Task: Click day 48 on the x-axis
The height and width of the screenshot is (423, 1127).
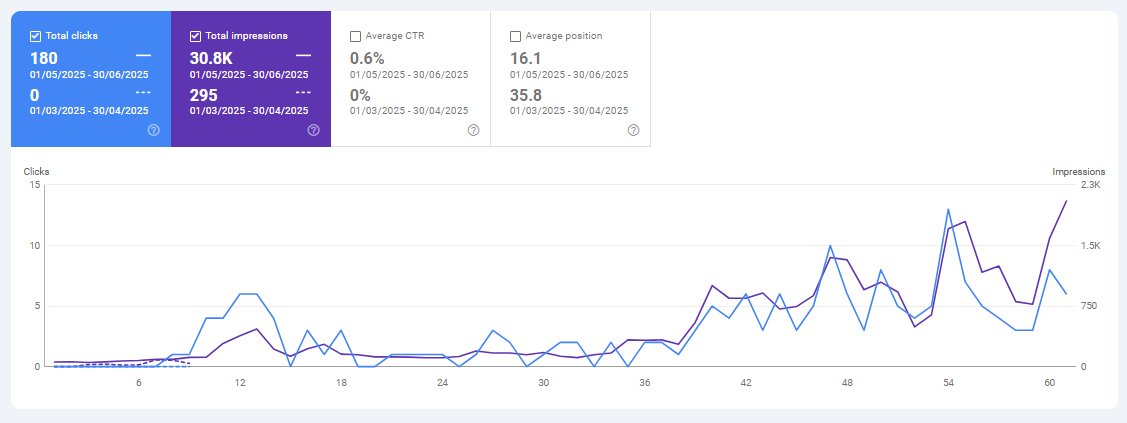Action: (847, 383)
